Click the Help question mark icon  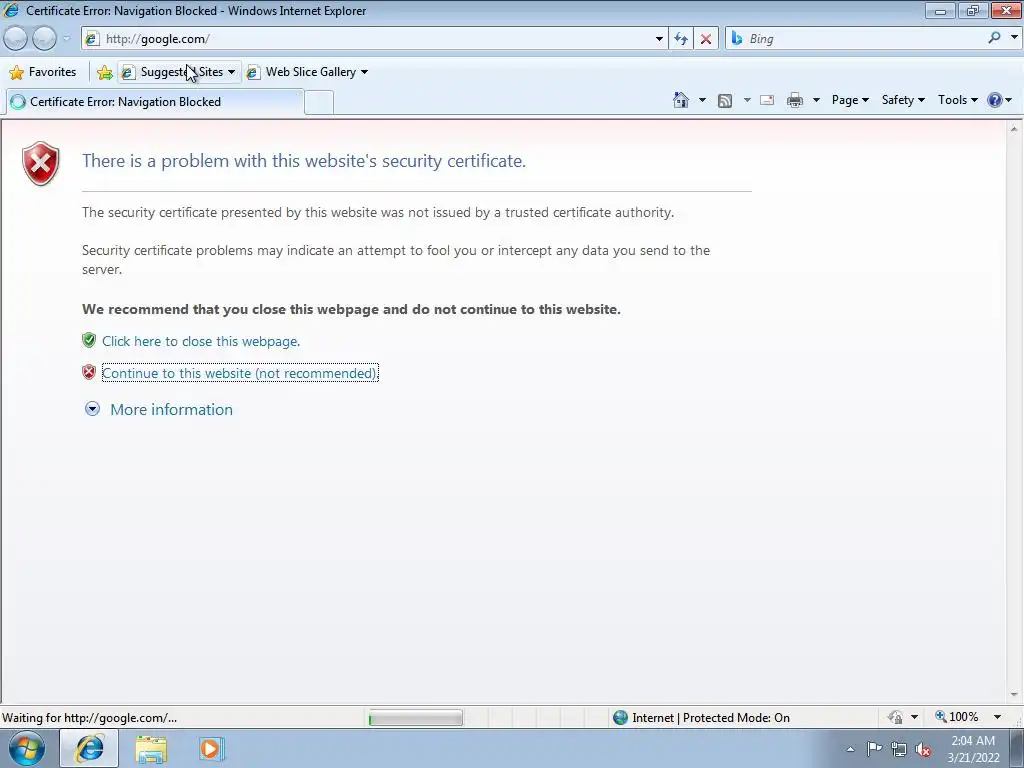[x=995, y=100]
